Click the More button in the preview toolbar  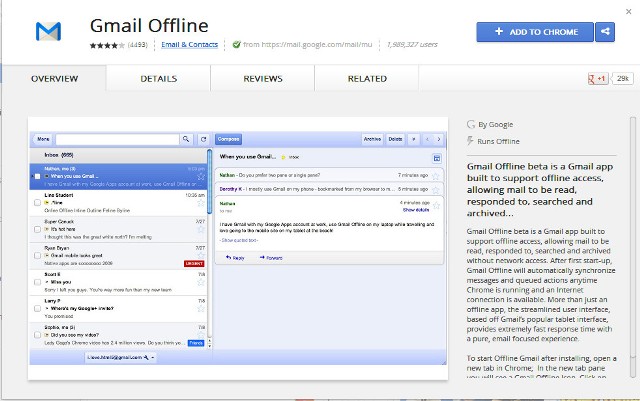pos(43,139)
